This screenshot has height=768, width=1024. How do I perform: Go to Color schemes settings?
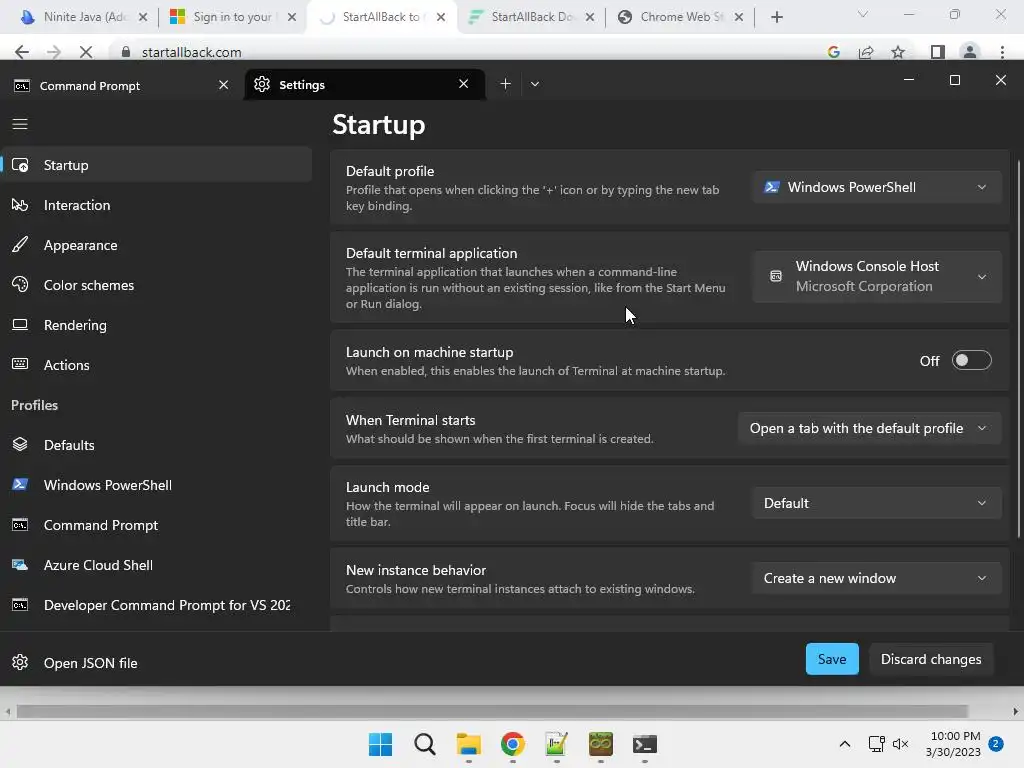pyautogui.click(x=157, y=285)
